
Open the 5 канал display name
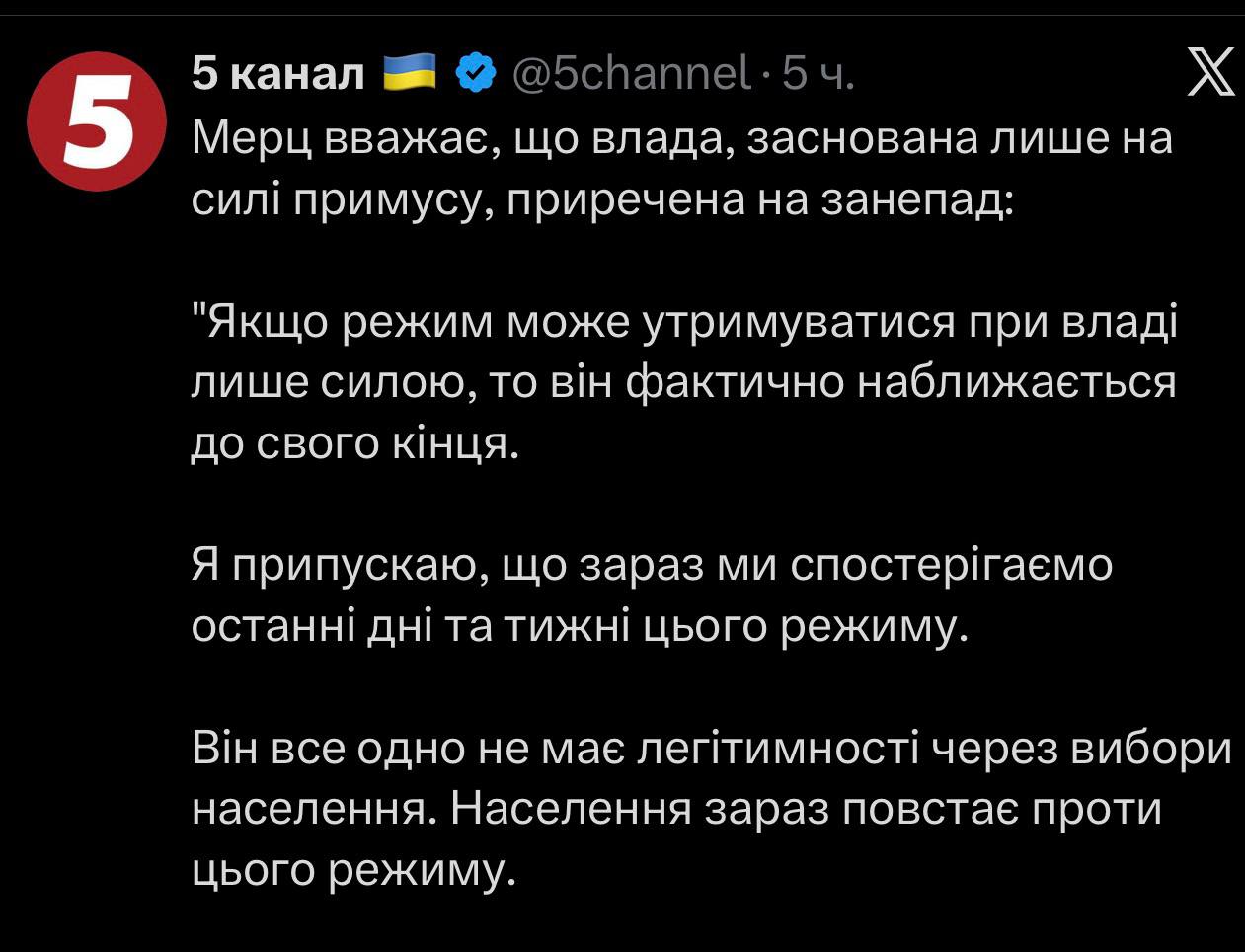(x=278, y=73)
